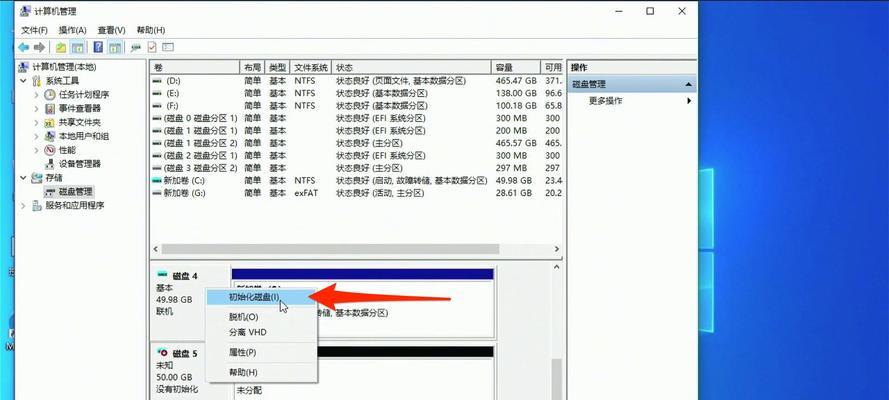The image size is (889, 400).
Task: Click the 磁盘 5 uninitialized disk icon
Action: (x=162, y=353)
